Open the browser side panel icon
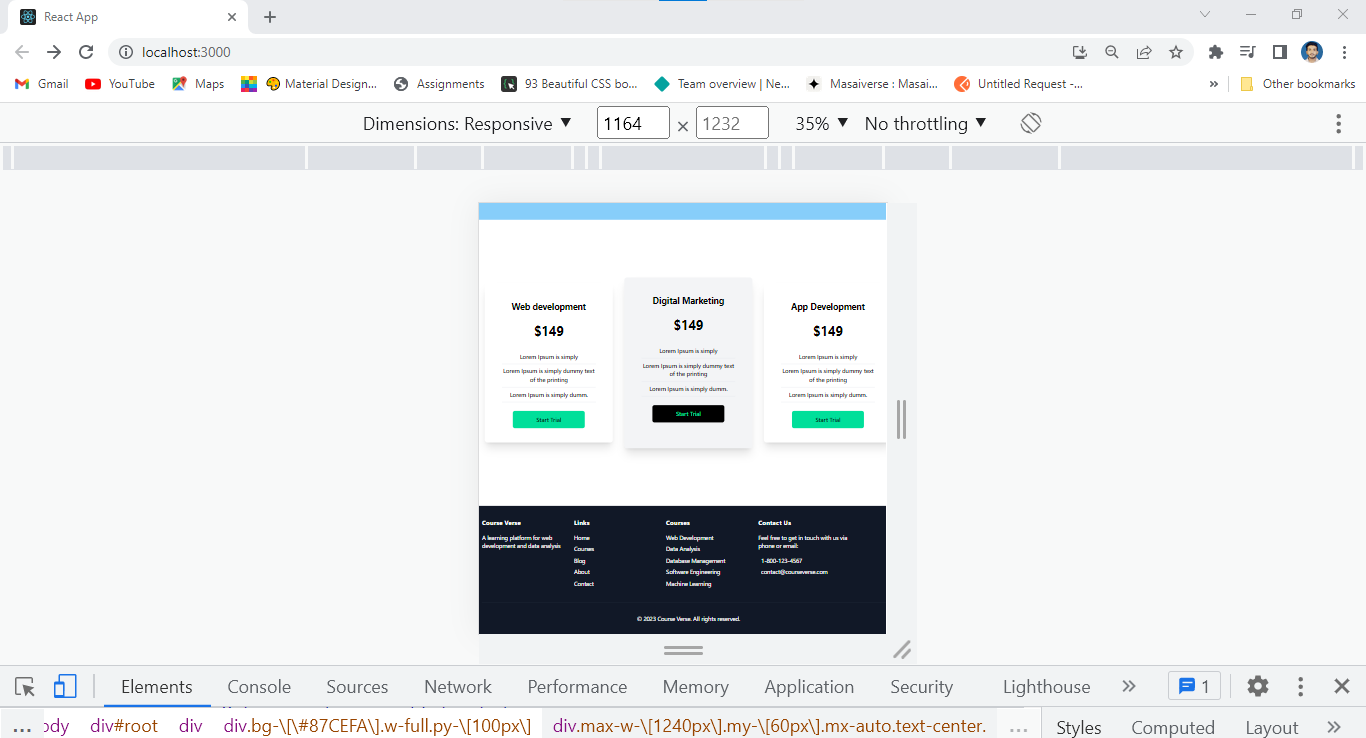Viewport: 1366px width, 738px height. tap(1280, 52)
